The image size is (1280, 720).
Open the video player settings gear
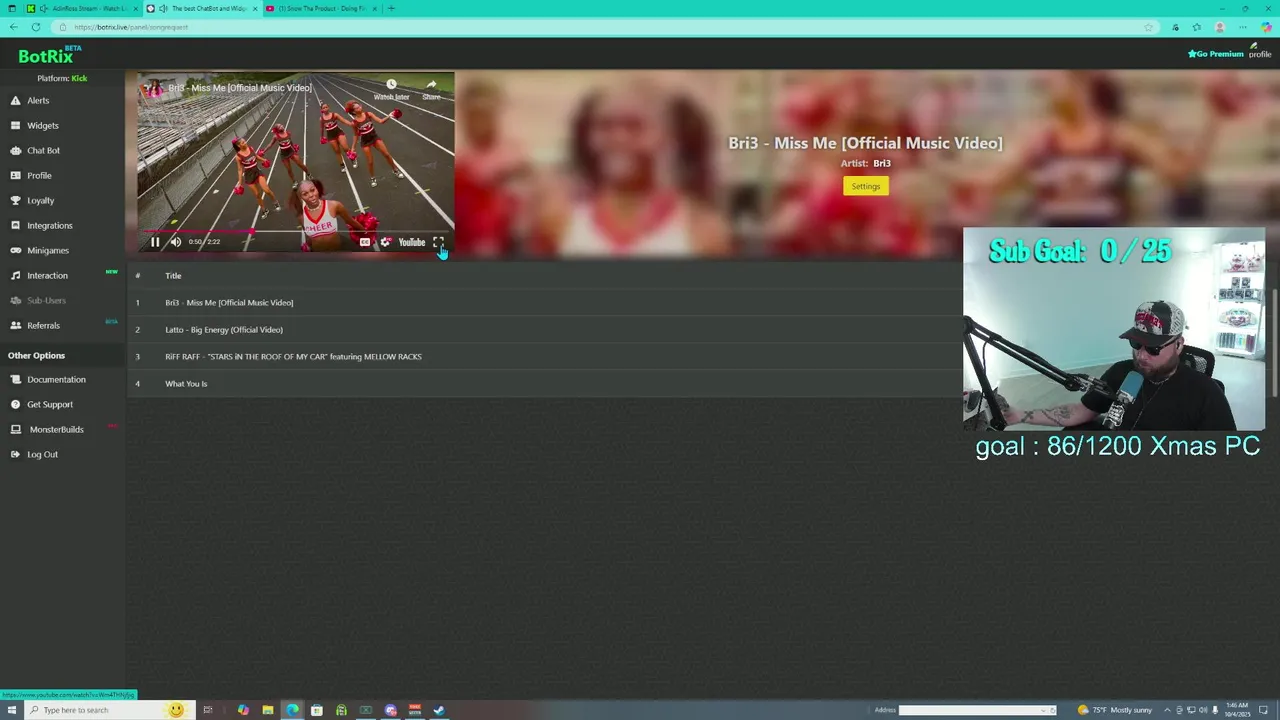click(x=385, y=242)
